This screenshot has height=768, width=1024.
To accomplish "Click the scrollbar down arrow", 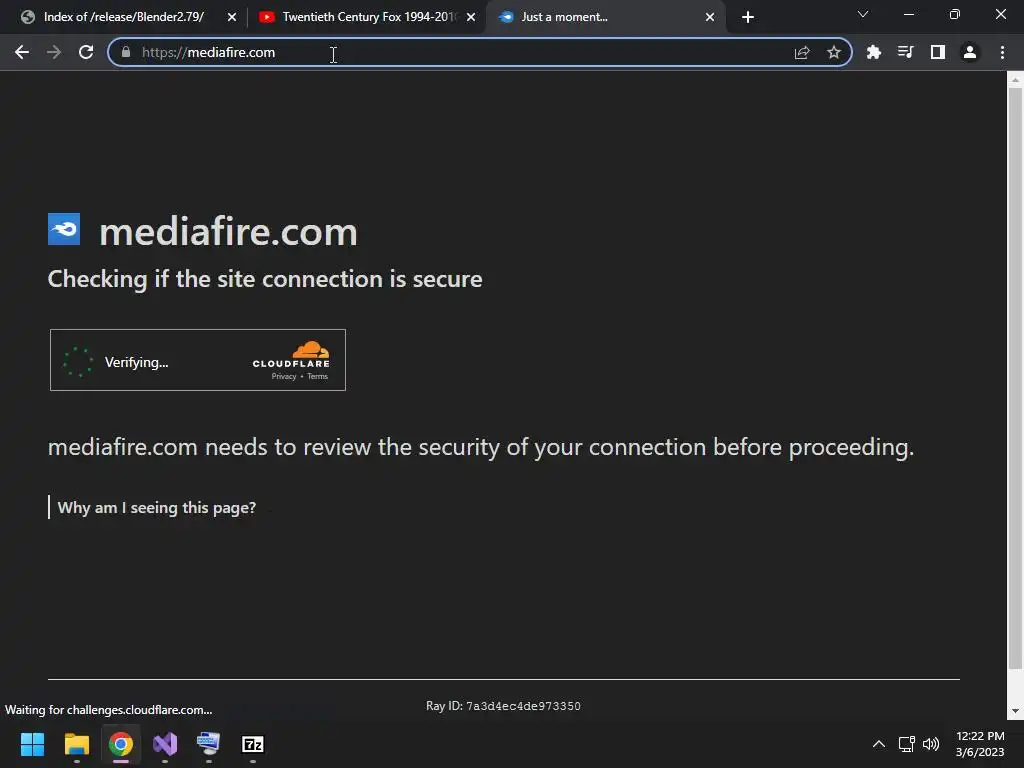I will [x=1015, y=711].
